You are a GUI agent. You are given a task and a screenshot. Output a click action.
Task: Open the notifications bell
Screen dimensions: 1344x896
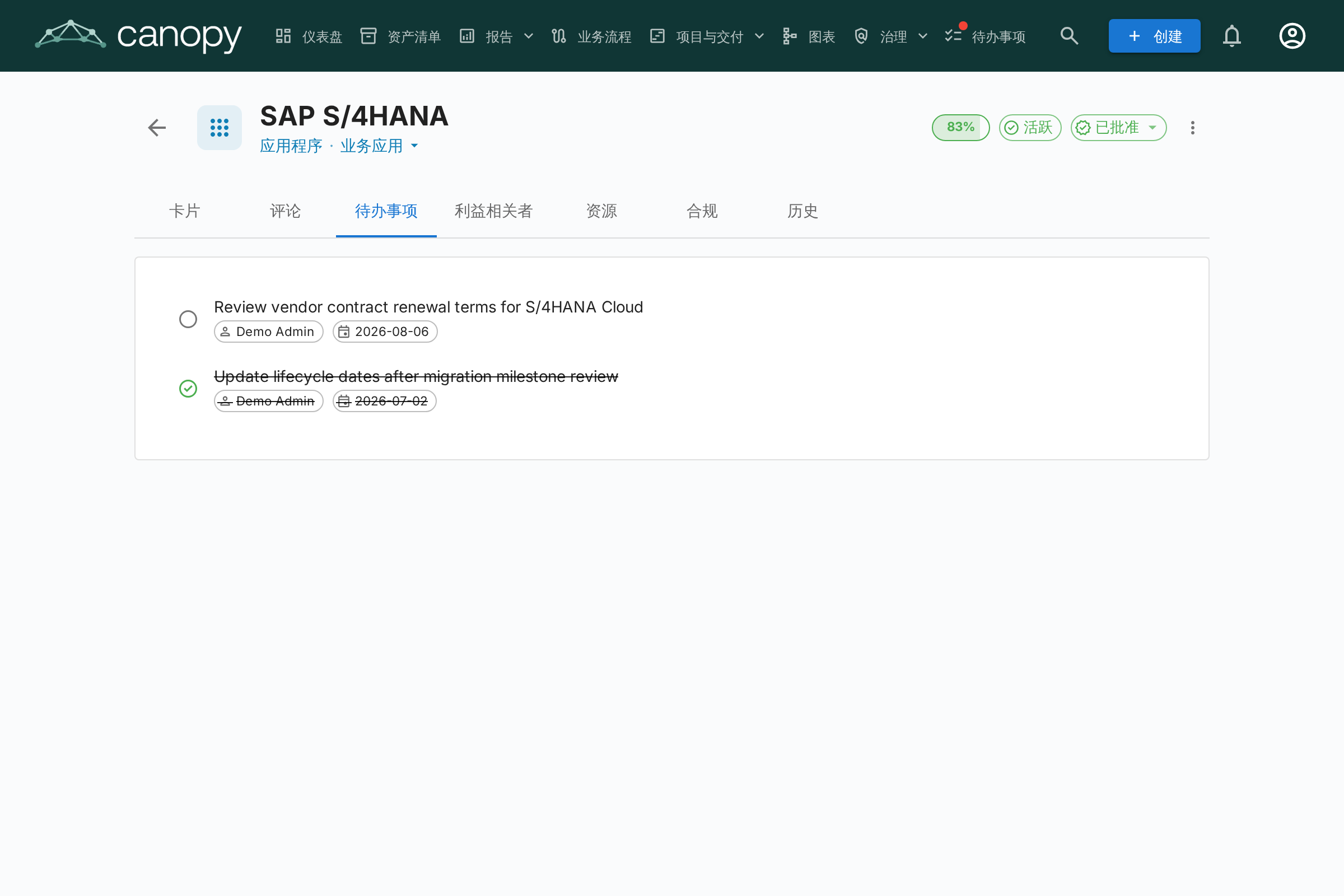1232,36
